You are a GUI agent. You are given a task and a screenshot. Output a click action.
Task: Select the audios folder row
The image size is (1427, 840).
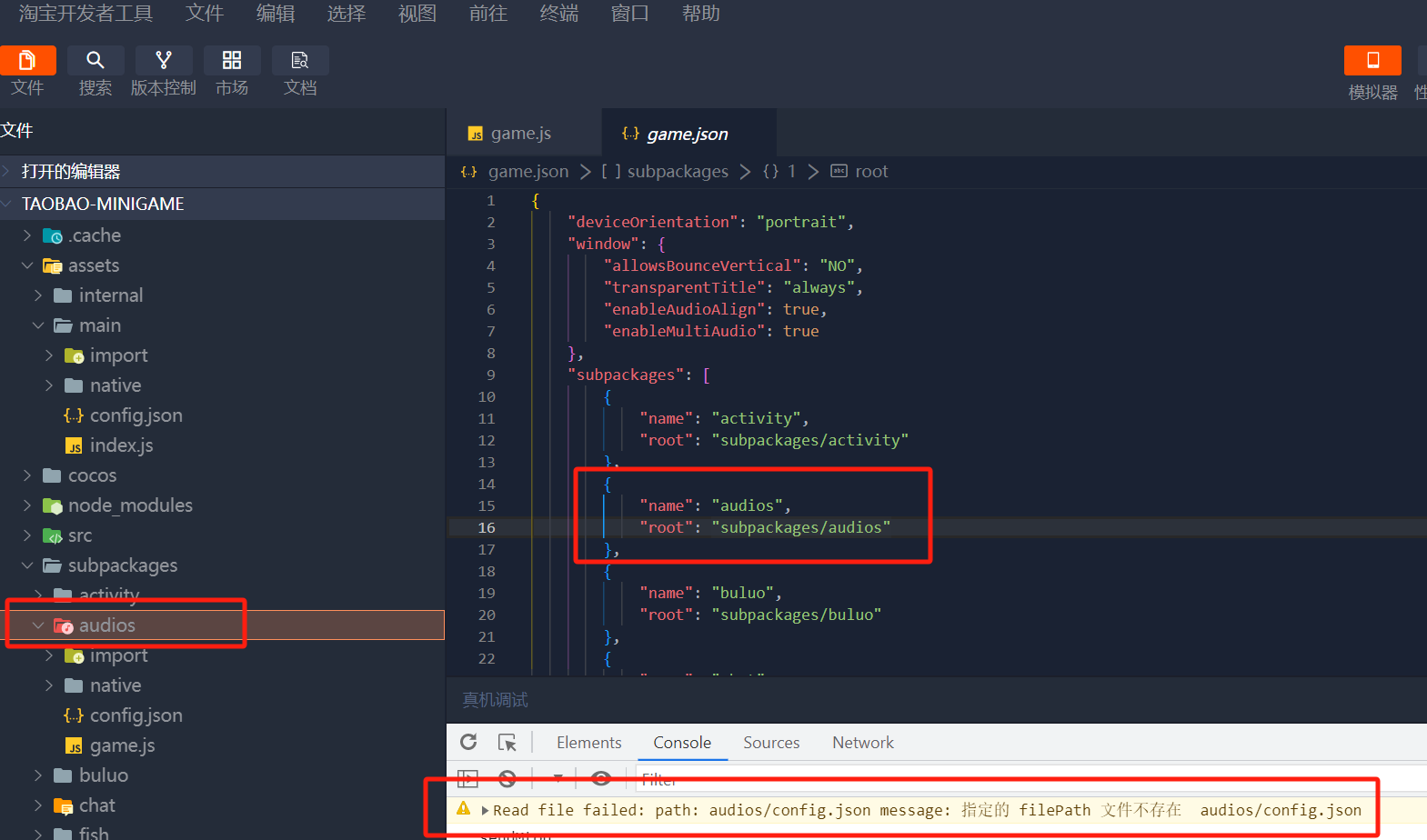point(222,625)
